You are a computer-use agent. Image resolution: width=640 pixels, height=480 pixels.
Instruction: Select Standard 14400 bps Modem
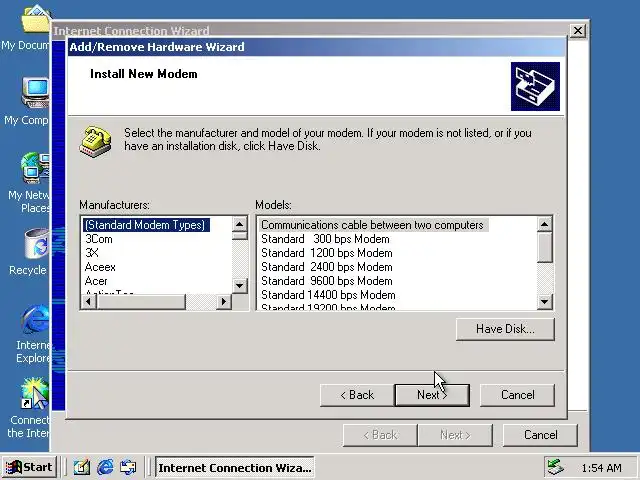(328, 295)
